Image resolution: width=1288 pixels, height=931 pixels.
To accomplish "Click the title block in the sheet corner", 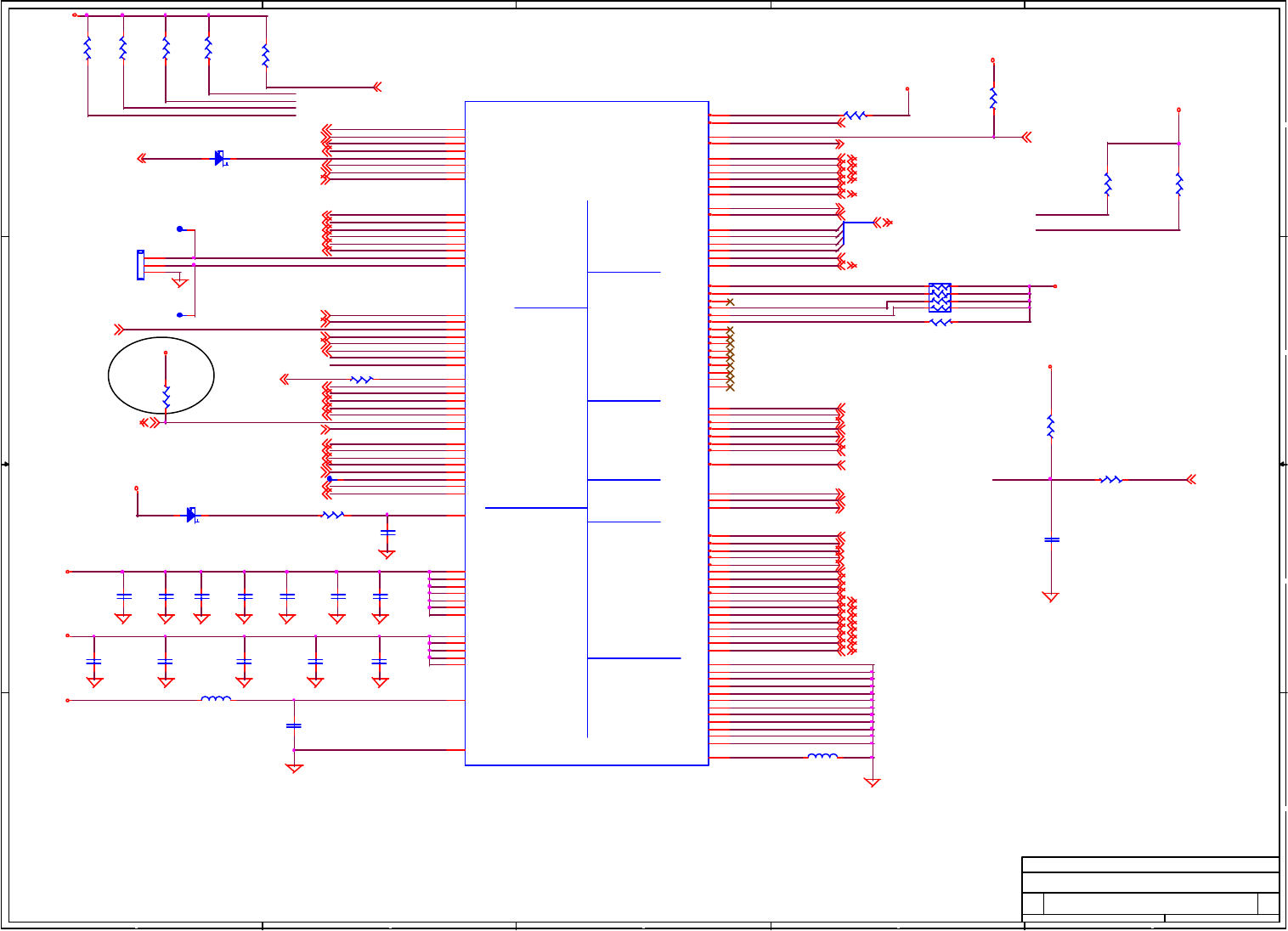I will [1150, 889].
